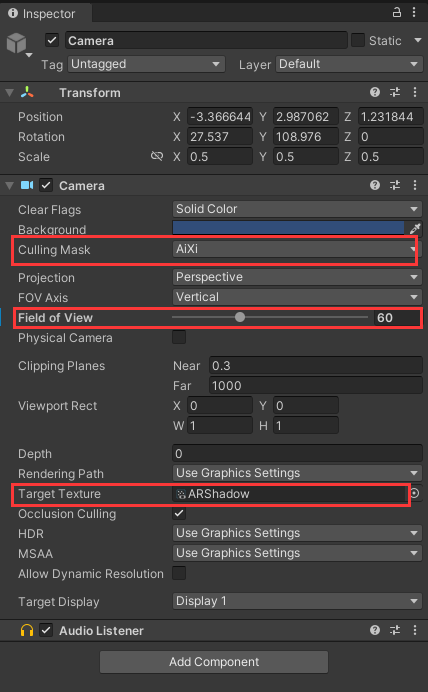The image size is (428, 692).
Task: Uncheck the Occlusion Culling checkbox
Action: pyautogui.click(x=179, y=513)
